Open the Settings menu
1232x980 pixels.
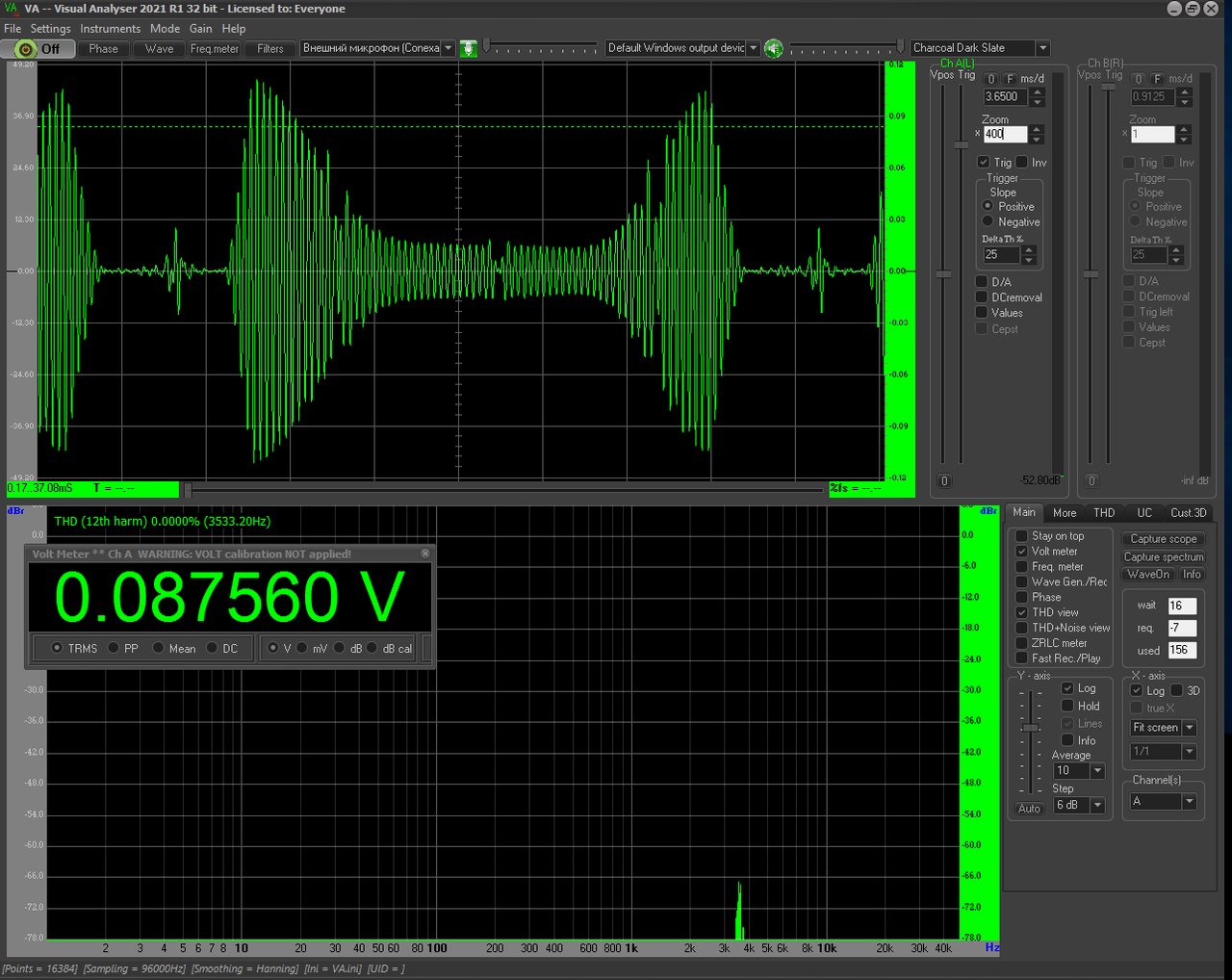tap(50, 29)
